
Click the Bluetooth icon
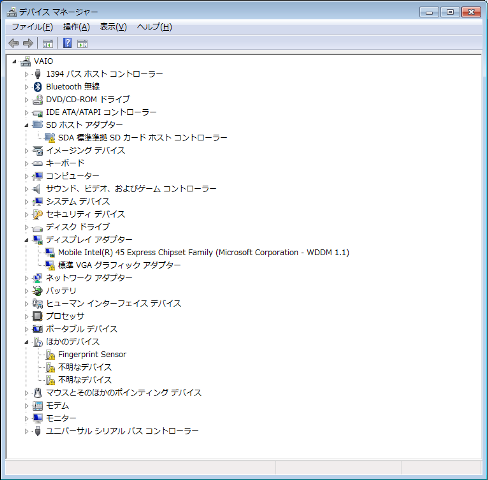(x=38, y=87)
